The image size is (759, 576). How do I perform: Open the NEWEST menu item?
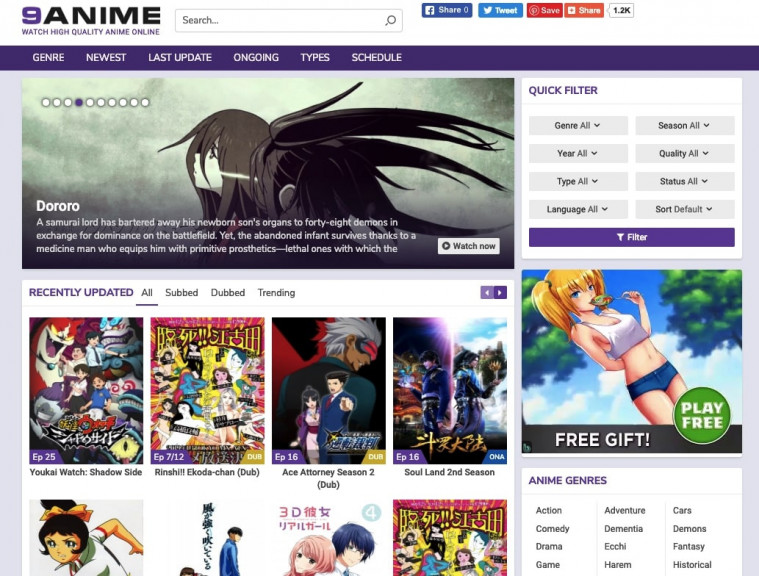point(106,58)
